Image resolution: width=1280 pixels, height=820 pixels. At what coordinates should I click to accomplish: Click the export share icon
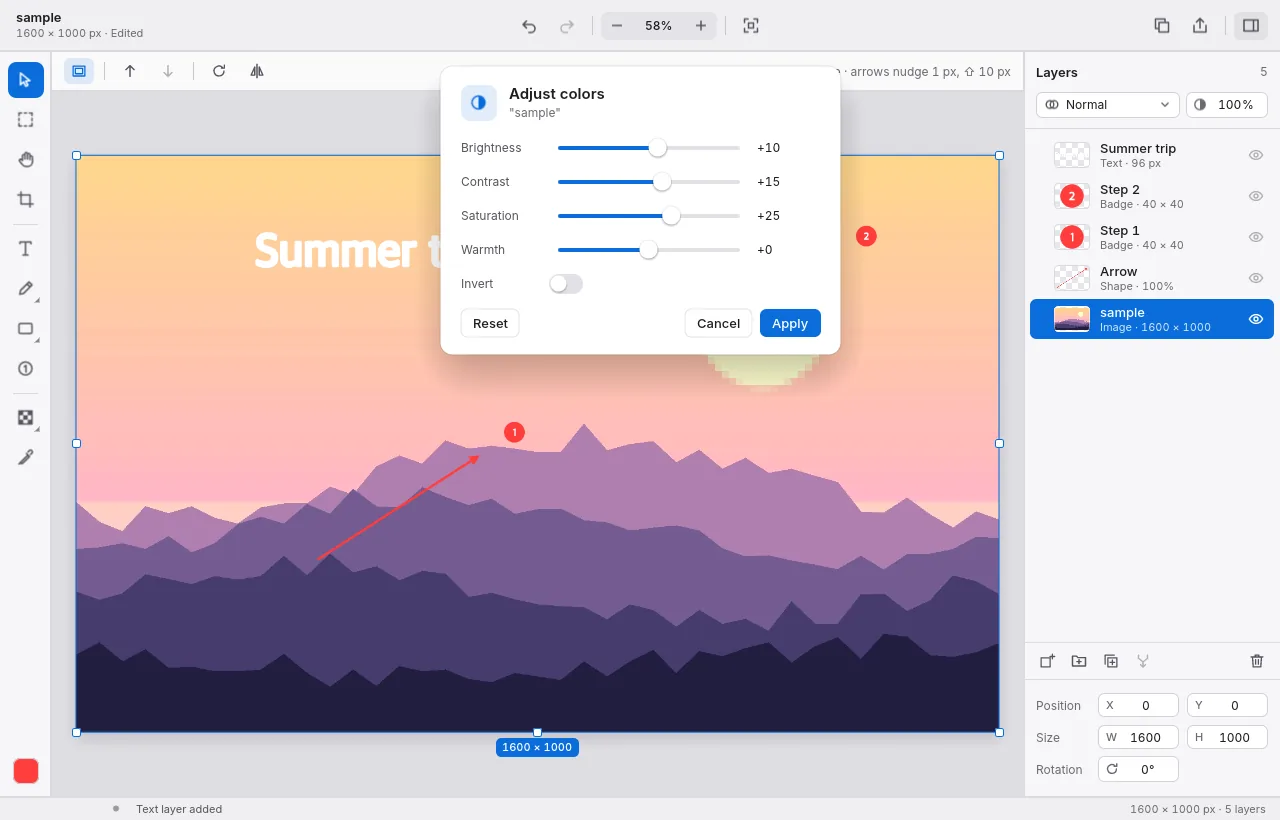tap(1200, 26)
